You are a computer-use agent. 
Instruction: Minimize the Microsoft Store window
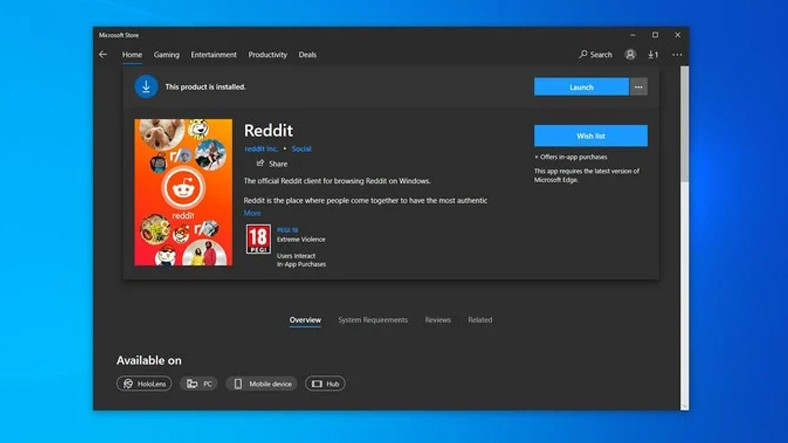633,35
